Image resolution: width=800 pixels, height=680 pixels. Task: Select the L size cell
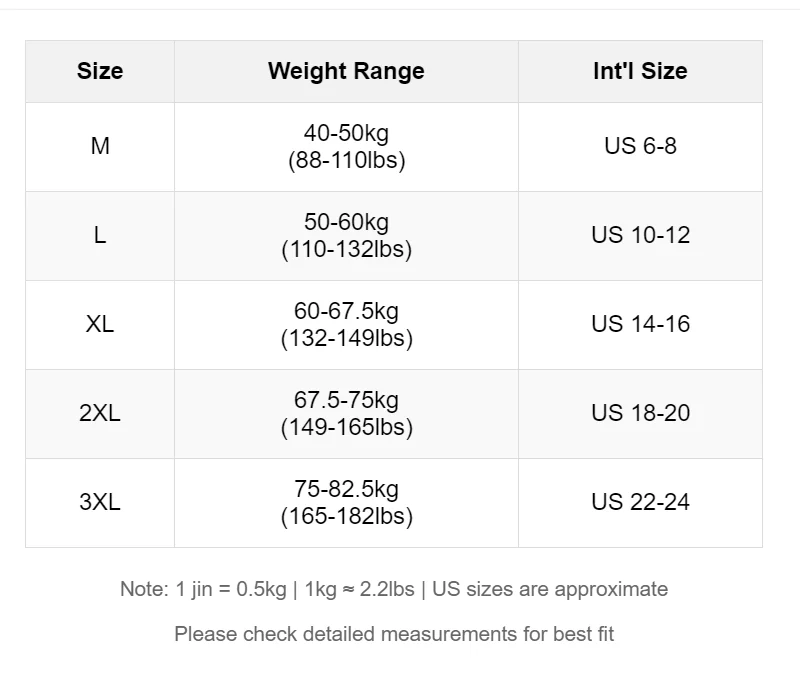click(x=100, y=235)
